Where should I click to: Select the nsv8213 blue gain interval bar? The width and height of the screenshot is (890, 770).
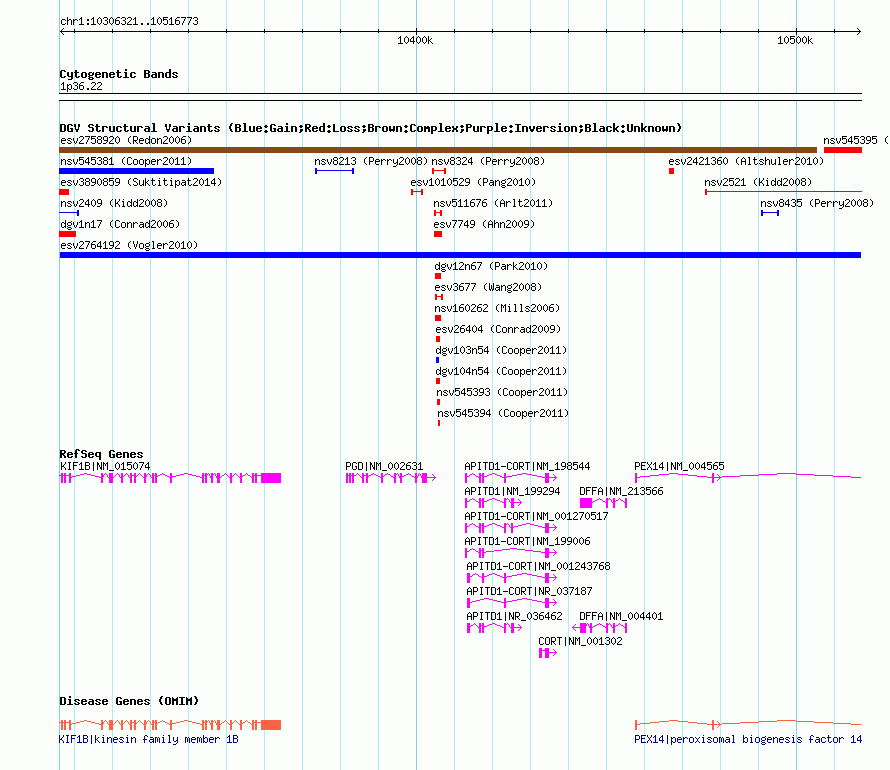[334, 171]
